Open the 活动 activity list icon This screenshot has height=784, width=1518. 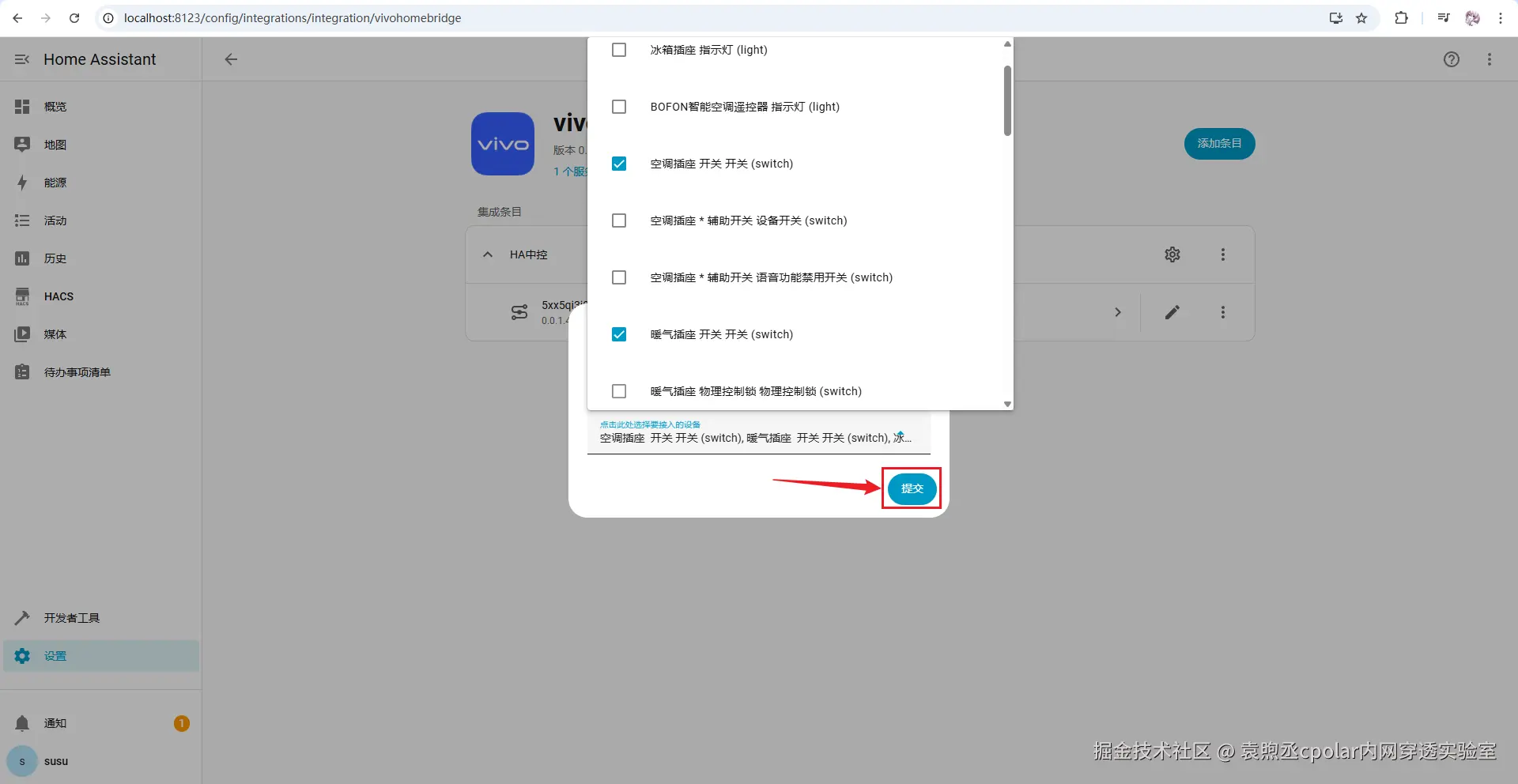point(22,220)
